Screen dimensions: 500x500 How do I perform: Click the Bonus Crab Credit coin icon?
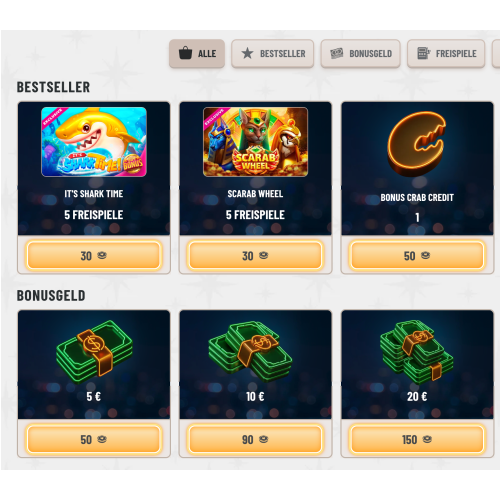click(417, 144)
